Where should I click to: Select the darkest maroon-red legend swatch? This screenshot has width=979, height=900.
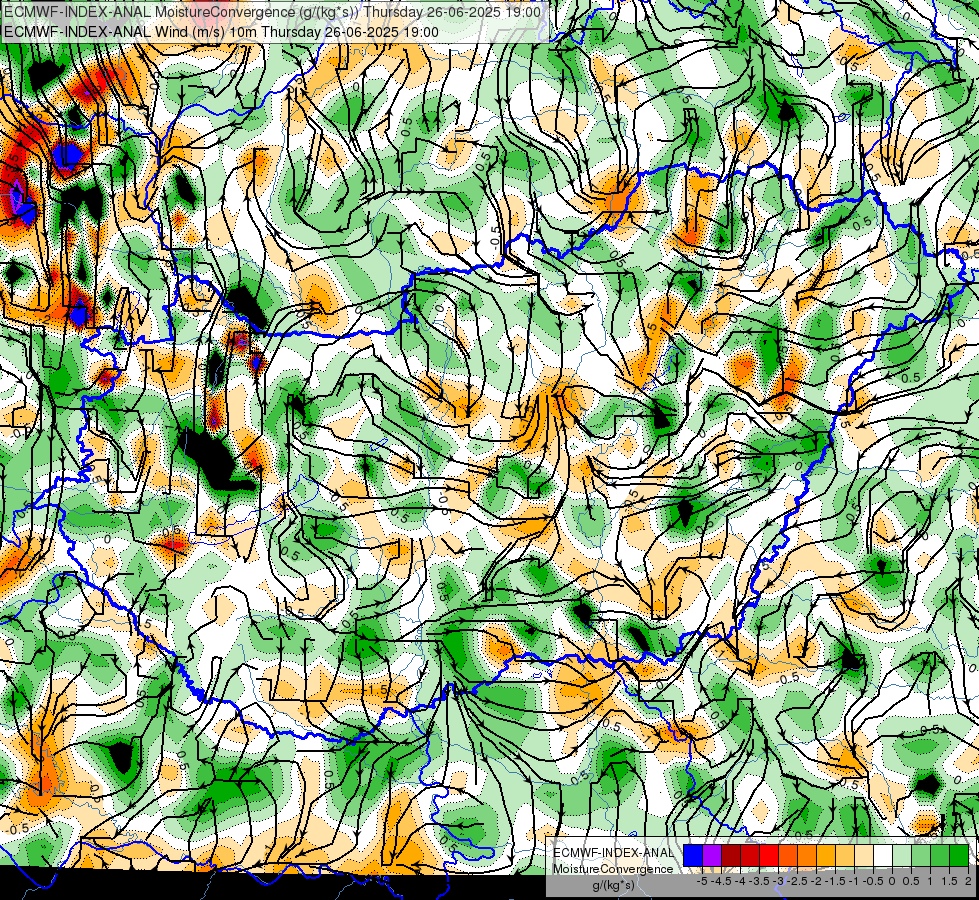coord(731,855)
